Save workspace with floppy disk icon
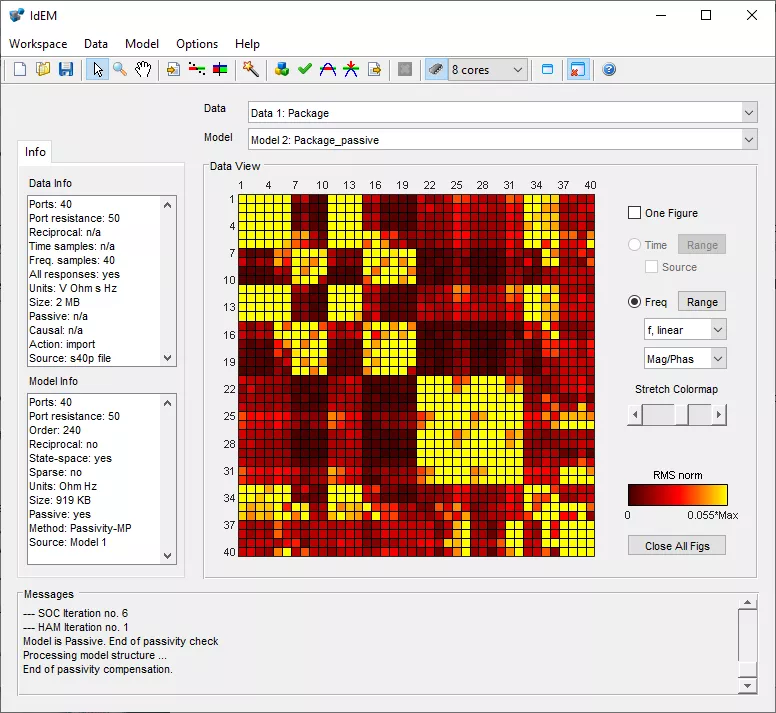This screenshot has height=713, width=776. tap(66, 70)
